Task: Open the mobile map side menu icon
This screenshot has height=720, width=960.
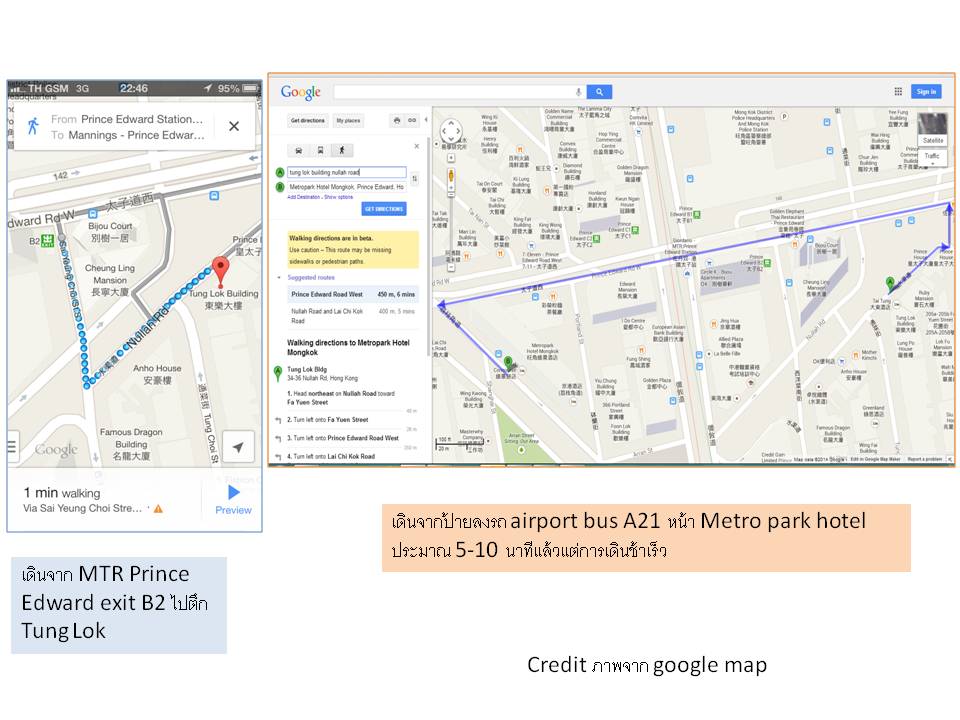Action: pyautogui.click(x=12, y=446)
